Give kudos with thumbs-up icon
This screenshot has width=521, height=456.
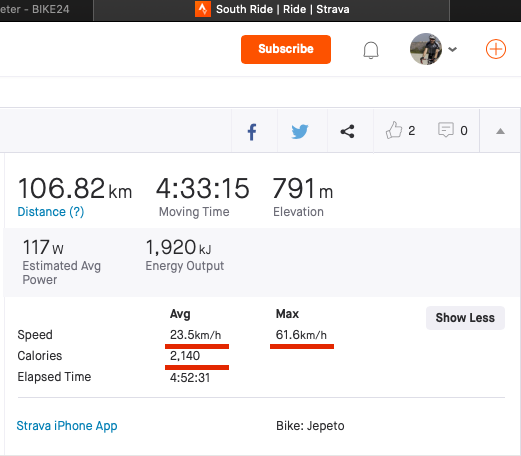click(394, 130)
